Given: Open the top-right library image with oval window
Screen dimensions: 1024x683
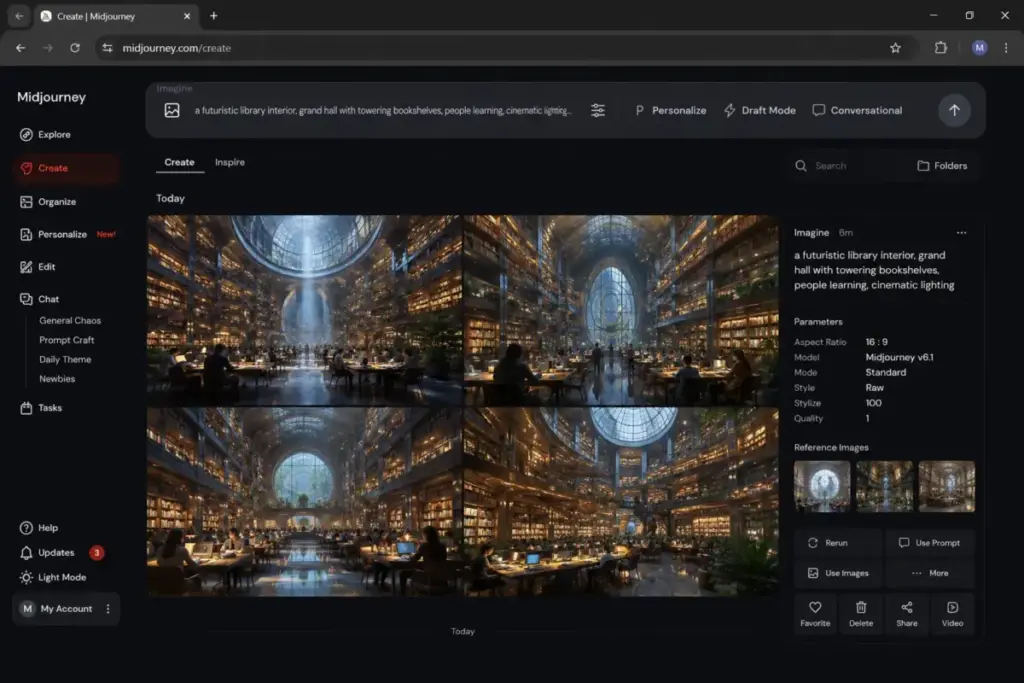Looking at the screenshot, I should 621,310.
